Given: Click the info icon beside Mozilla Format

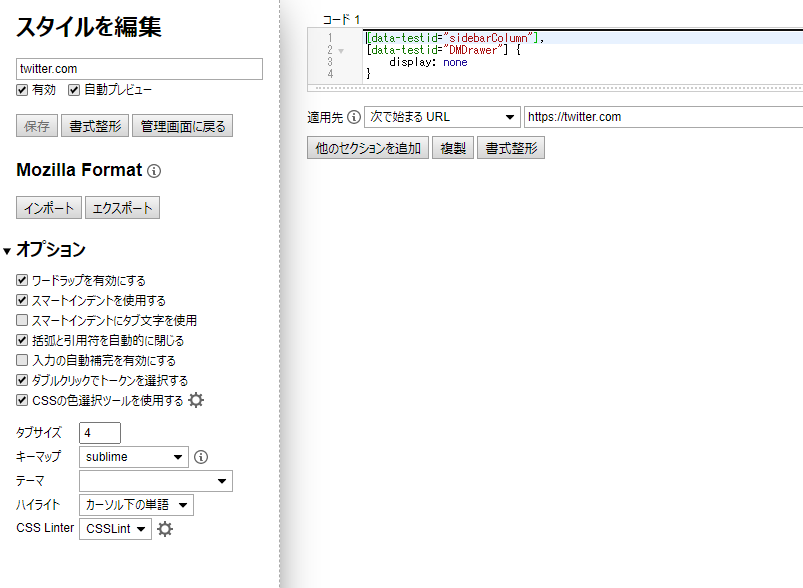Looking at the screenshot, I should [154, 171].
